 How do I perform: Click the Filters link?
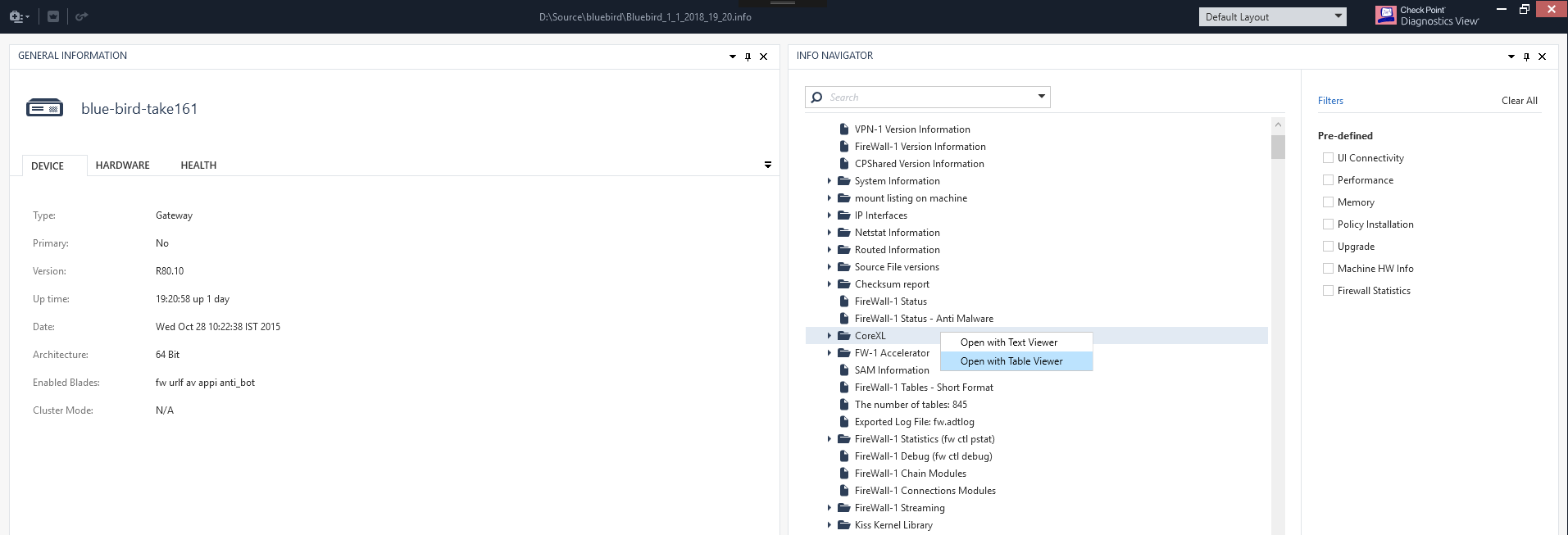(1330, 101)
